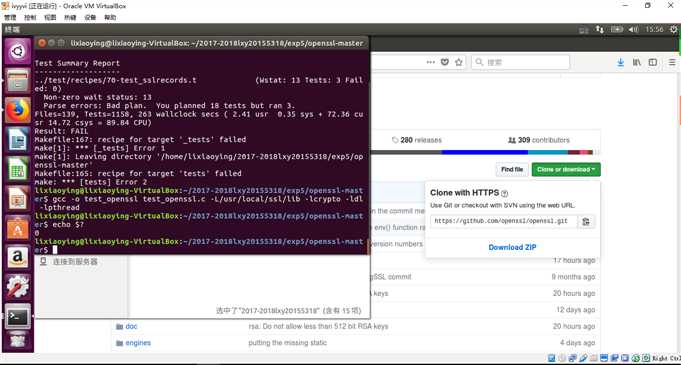Close the terminal window with the red button

pyautogui.click(x=42, y=43)
